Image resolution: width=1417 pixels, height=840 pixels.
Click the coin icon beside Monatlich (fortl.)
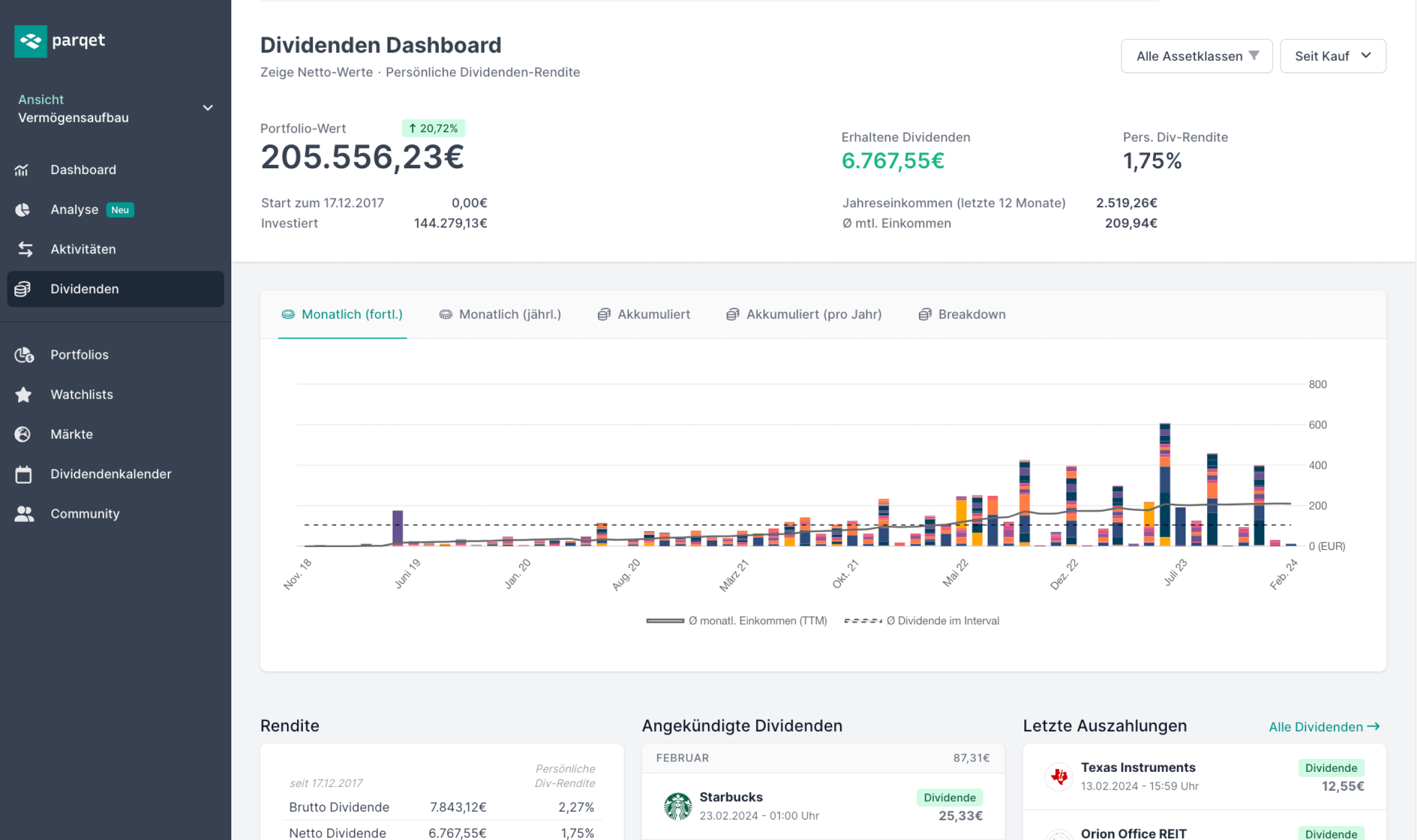pos(288,315)
